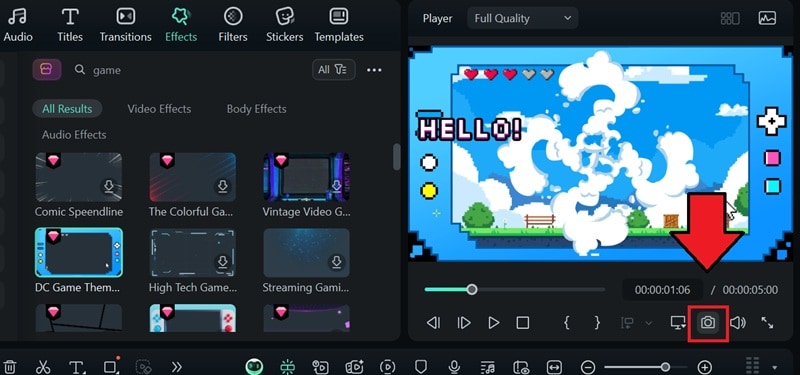Download the Vintage Video G... effect

tap(336, 186)
